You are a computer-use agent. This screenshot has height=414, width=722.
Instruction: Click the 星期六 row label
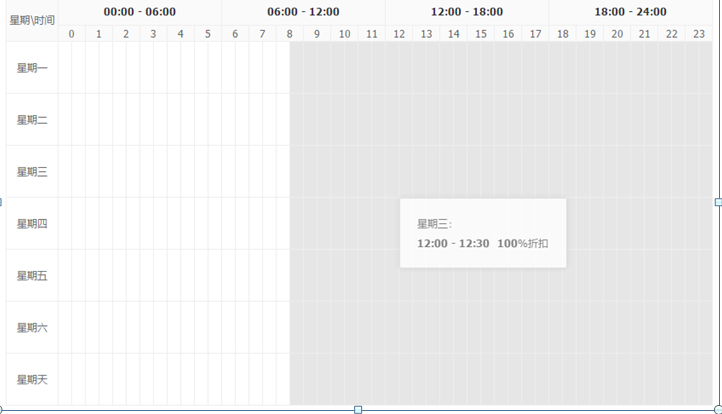(32, 328)
